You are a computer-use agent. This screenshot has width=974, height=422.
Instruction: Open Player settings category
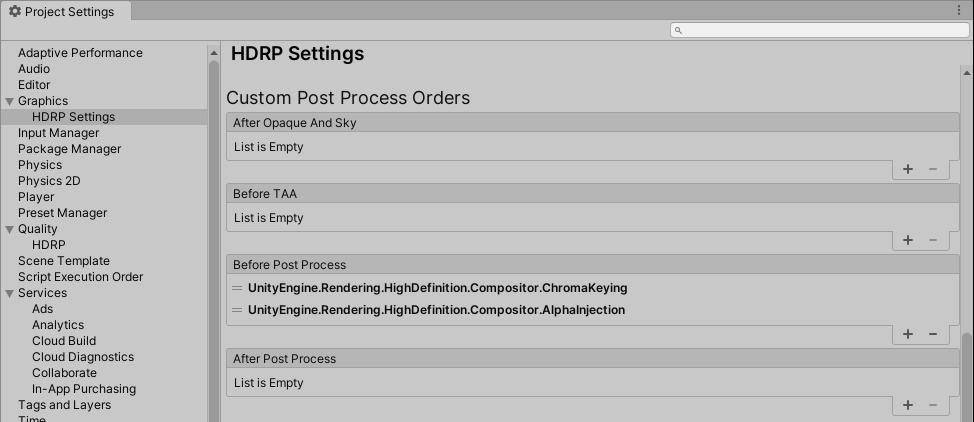click(x=36, y=197)
